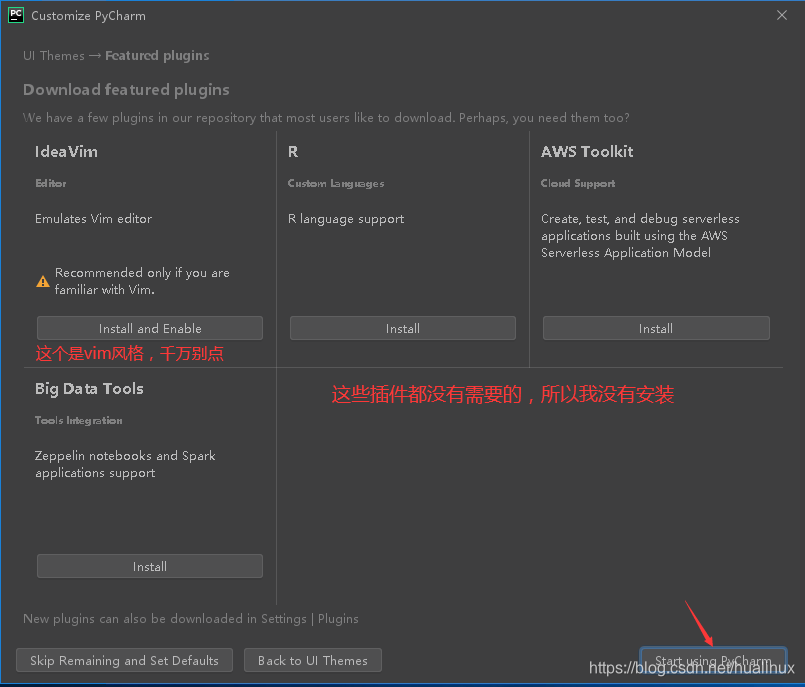Install the AWS Toolkit plugin
This screenshot has width=805, height=687.
[x=656, y=328]
